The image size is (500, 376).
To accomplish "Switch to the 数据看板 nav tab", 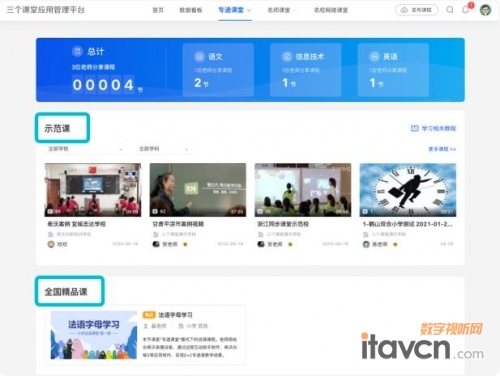I will [191, 10].
